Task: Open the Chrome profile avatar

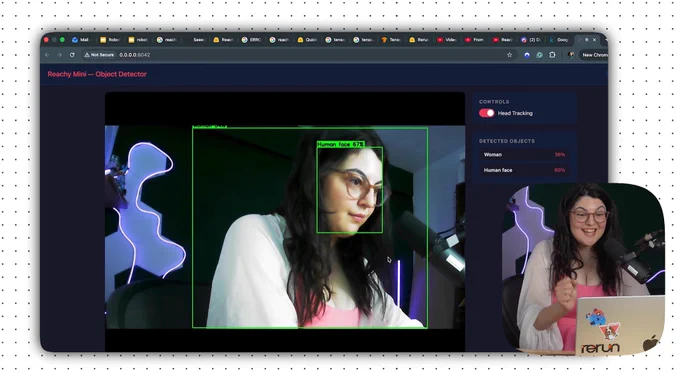Action: 571,55
